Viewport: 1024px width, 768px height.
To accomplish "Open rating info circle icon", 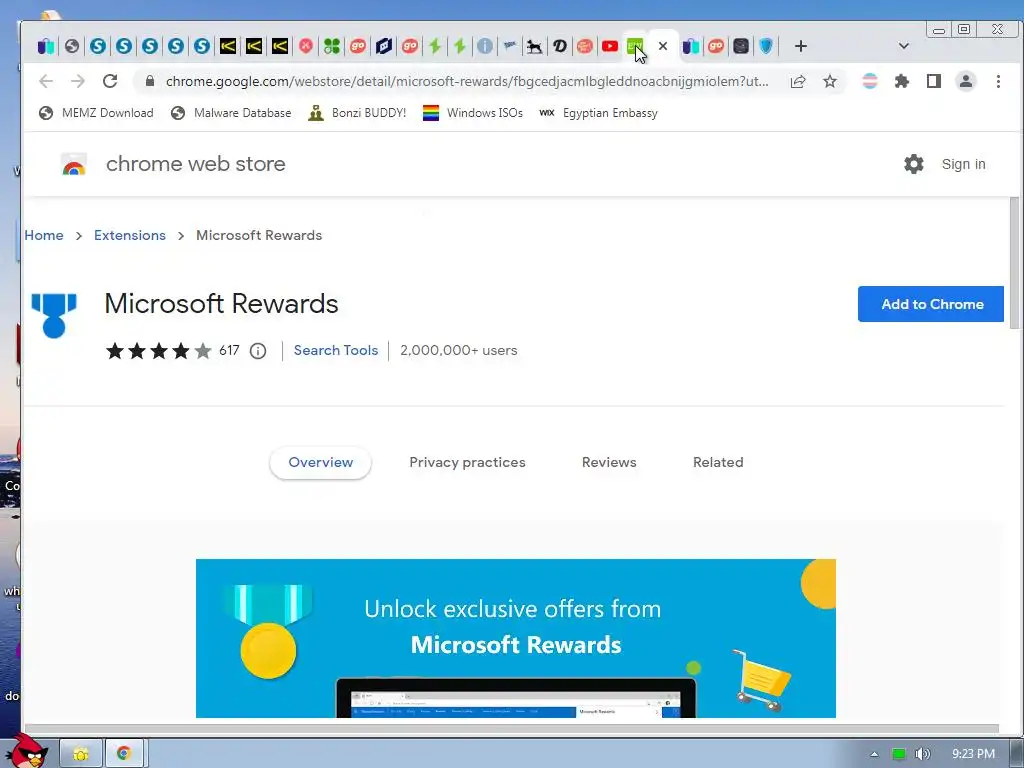I will point(258,351).
